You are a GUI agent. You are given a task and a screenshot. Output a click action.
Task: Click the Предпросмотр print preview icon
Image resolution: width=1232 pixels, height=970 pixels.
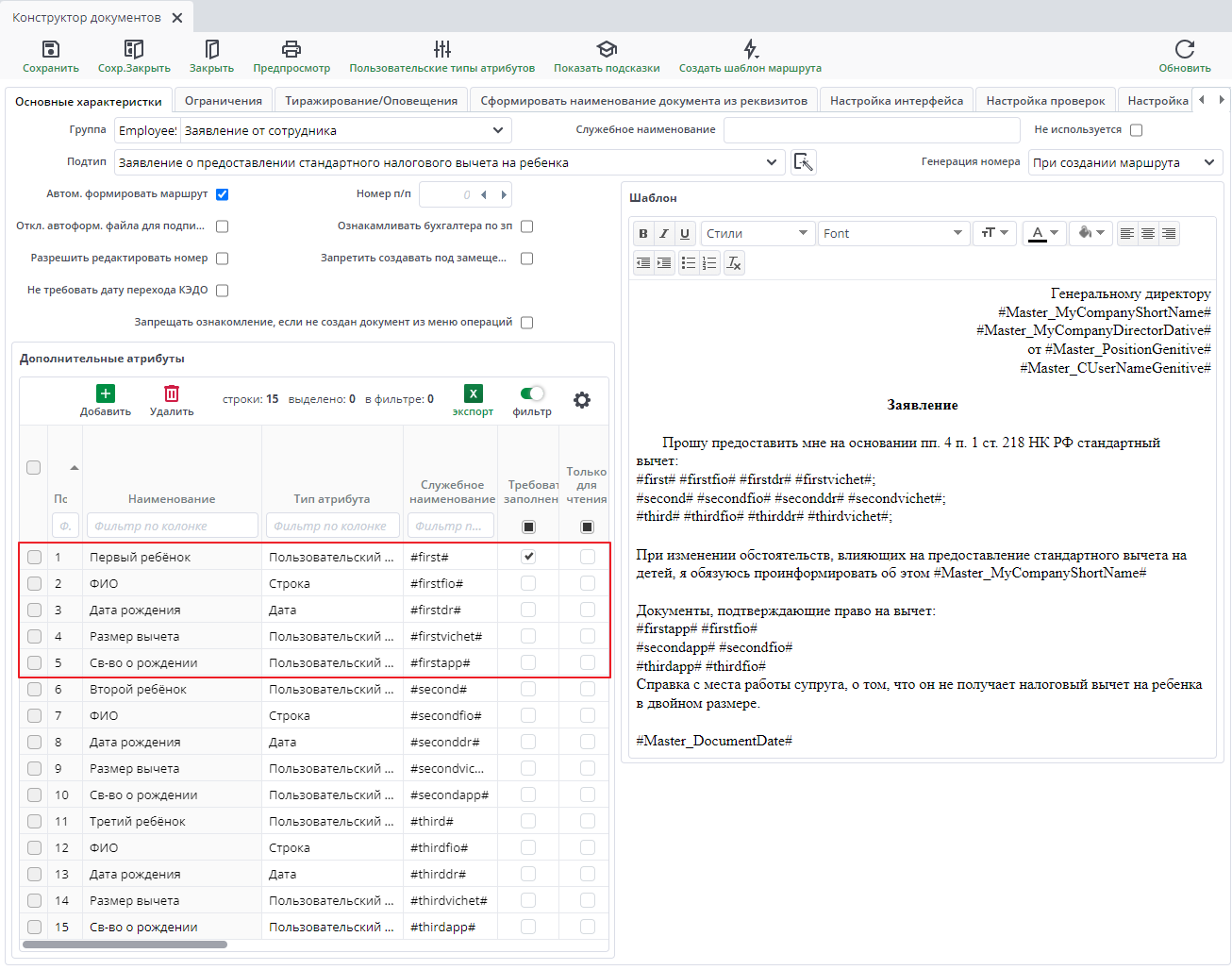pos(291,49)
